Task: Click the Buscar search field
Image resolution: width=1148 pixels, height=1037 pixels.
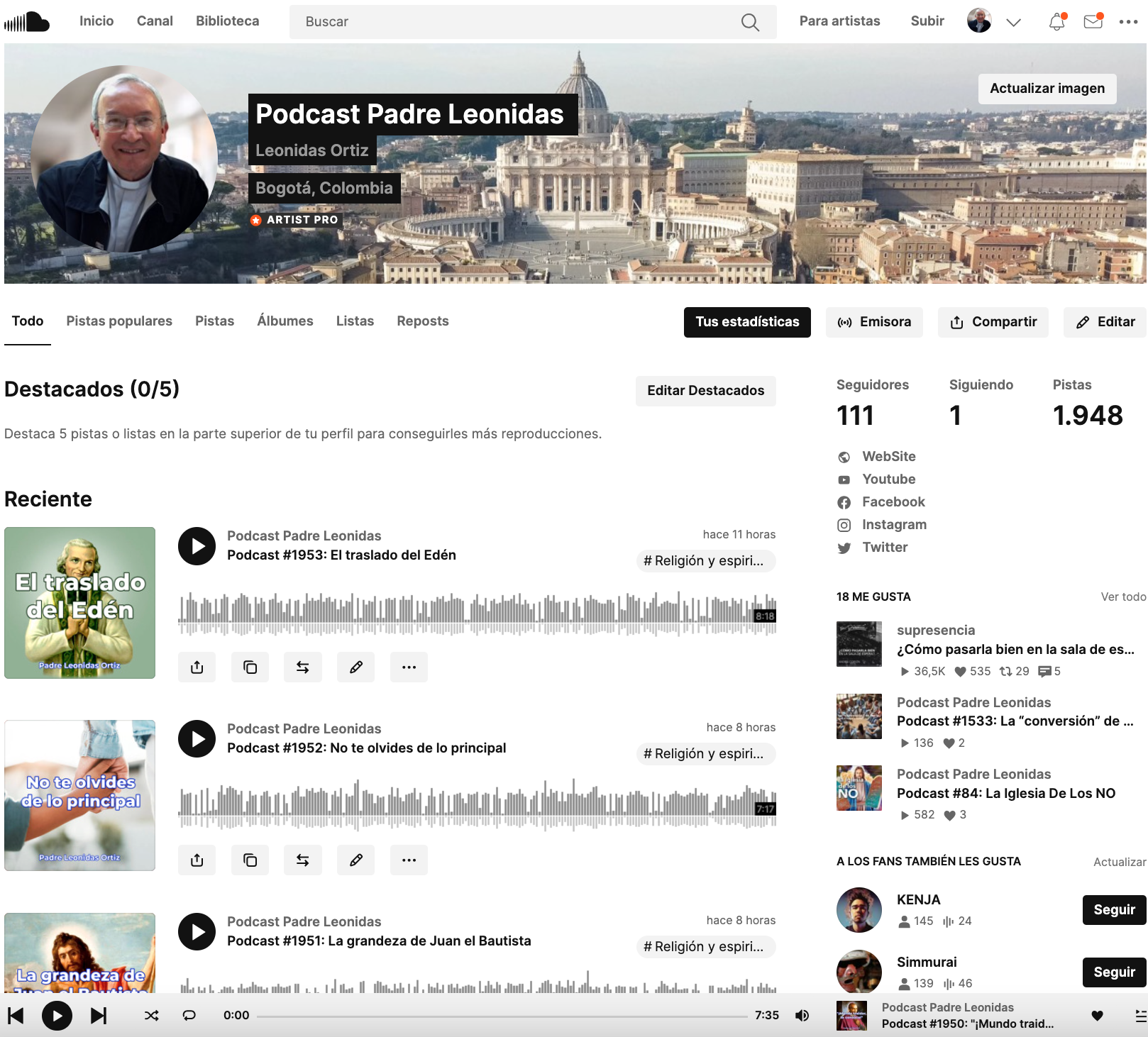Action: (518, 22)
